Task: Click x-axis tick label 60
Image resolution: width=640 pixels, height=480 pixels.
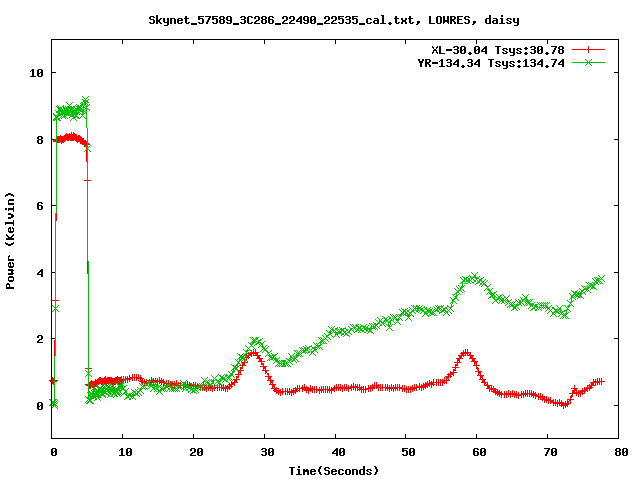Action: 480,452
